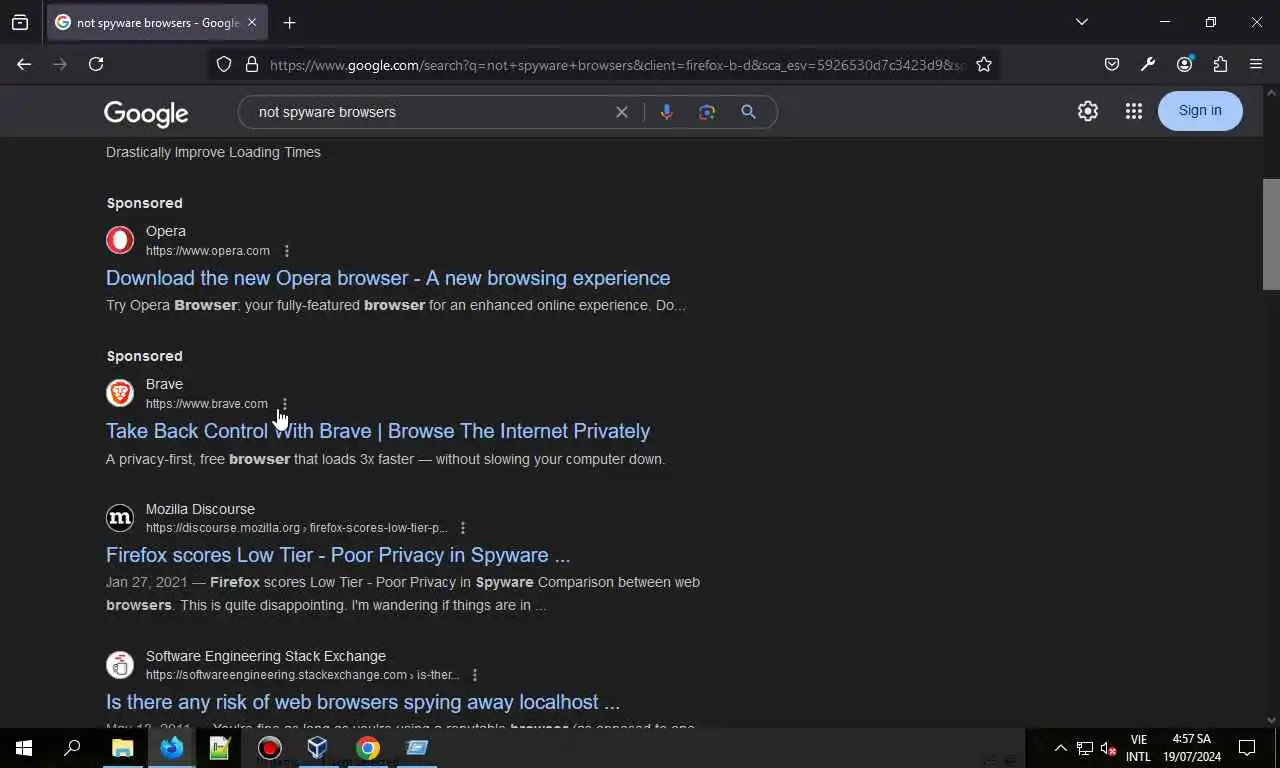Select the 'not spyware browsers' tab
This screenshot has width=1280, height=768.
coord(157,22)
